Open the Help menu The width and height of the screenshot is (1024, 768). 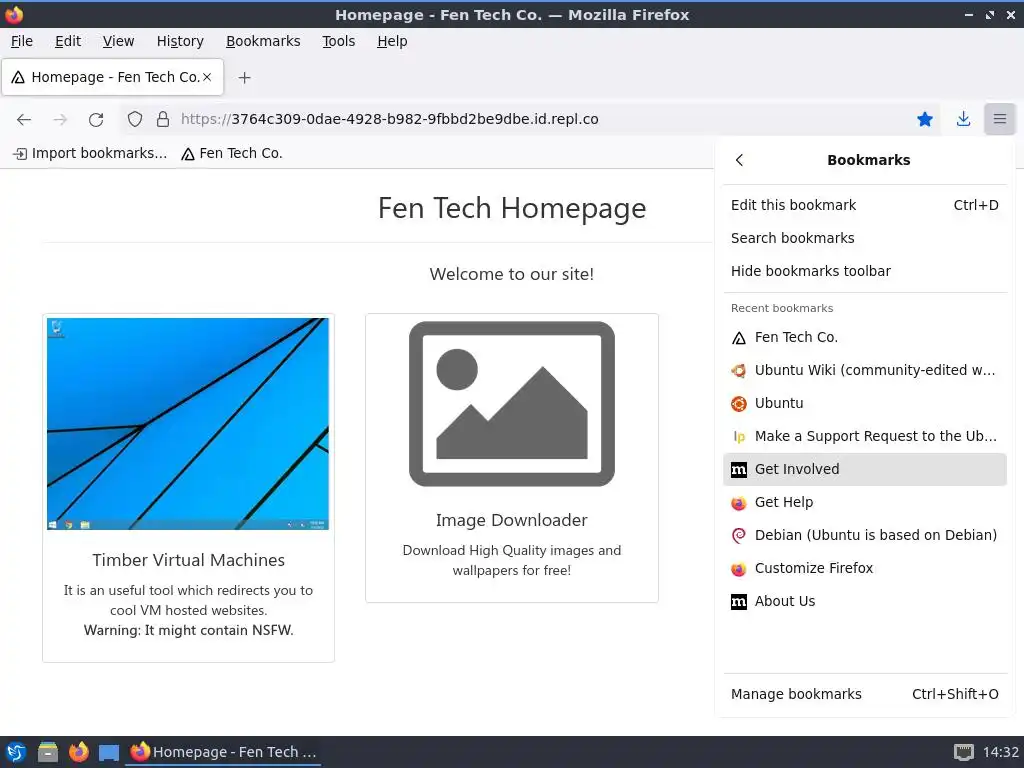(x=392, y=41)
